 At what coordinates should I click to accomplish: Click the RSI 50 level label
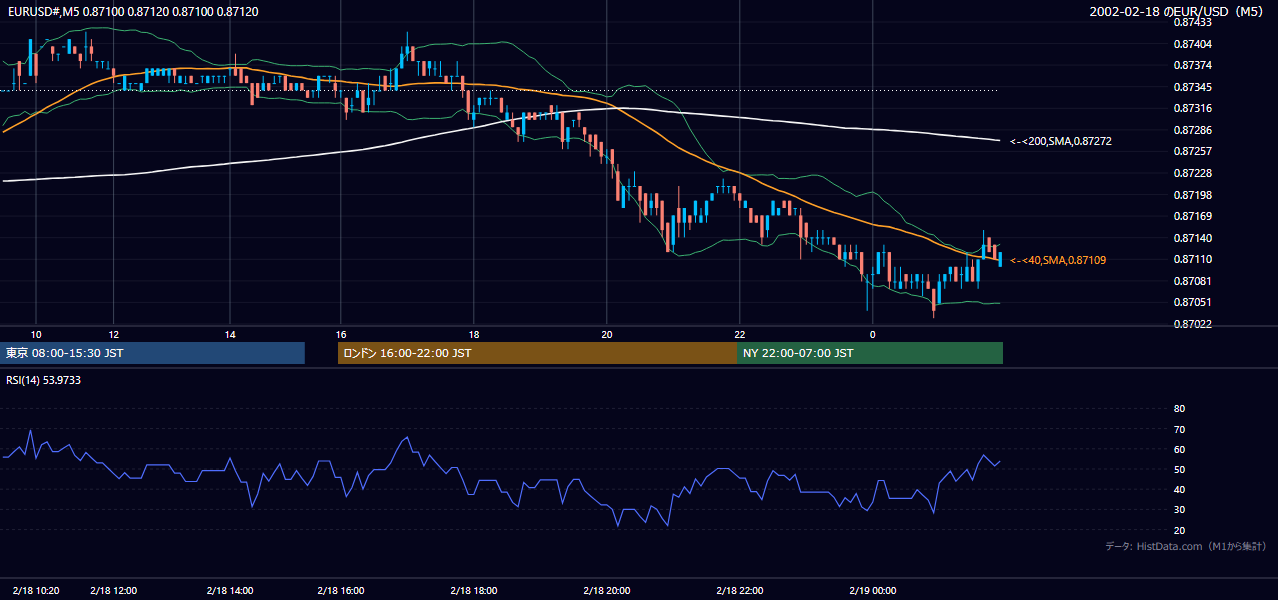point(1179,469)
